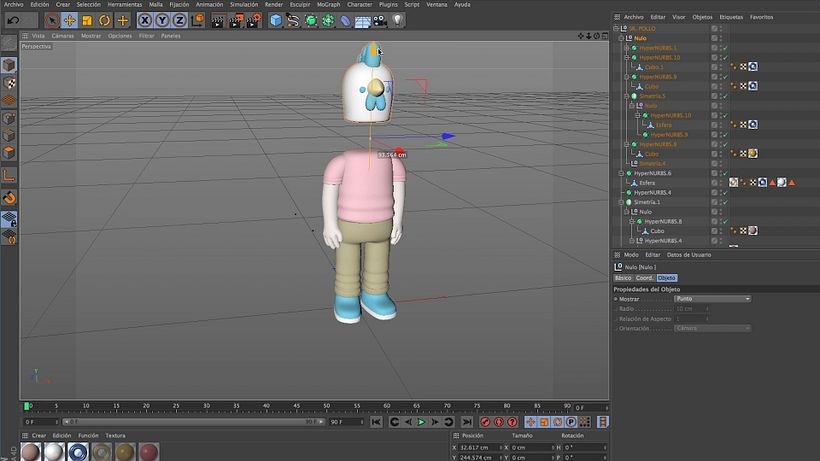The width and height of the screenshot is (820, 461).
Task: Open the array modeling objects icon
Action: (328, 20)
